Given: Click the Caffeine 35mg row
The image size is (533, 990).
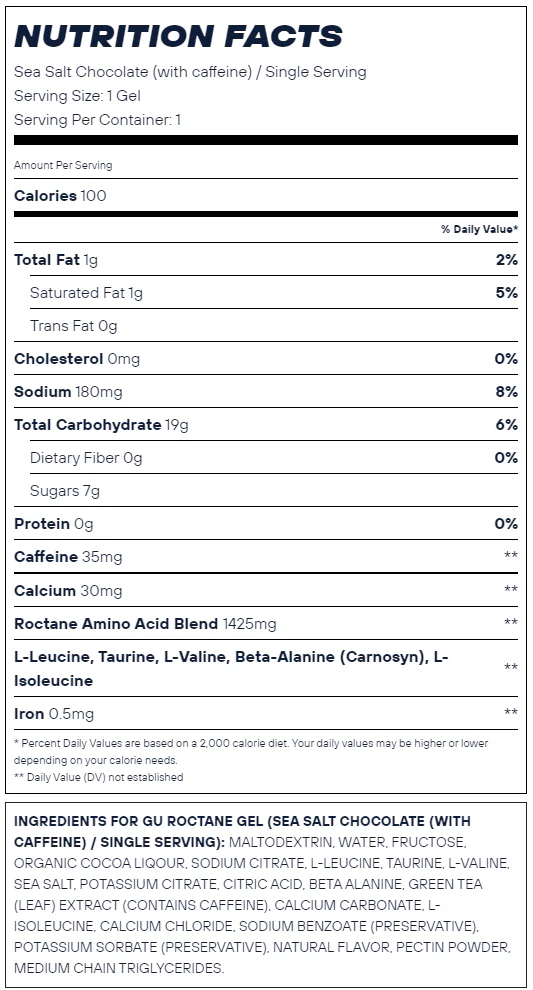Looking at the screenshot, I should (x=266, y=556).
